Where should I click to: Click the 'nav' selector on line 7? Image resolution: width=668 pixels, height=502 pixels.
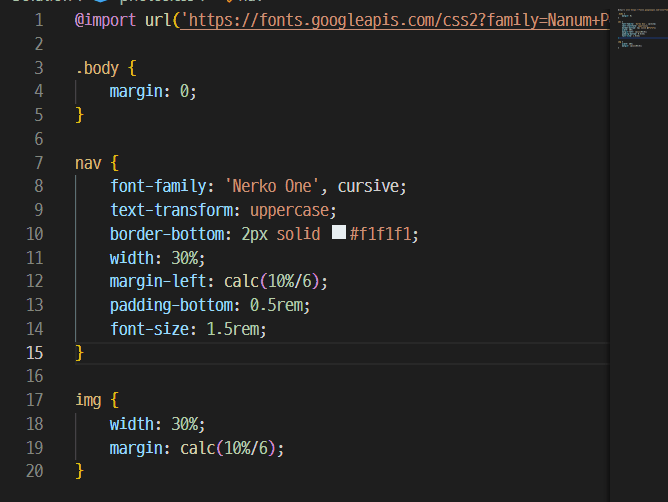[88, 163]
